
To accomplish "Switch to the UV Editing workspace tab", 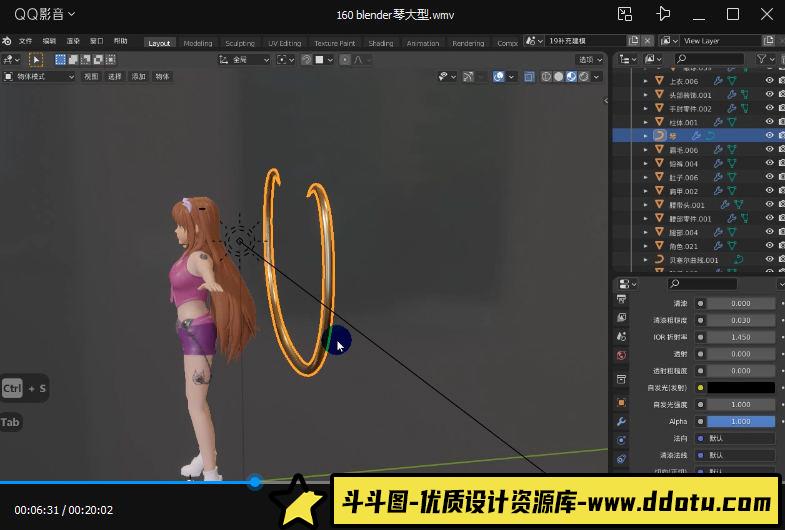I will (x=284, y=43).
